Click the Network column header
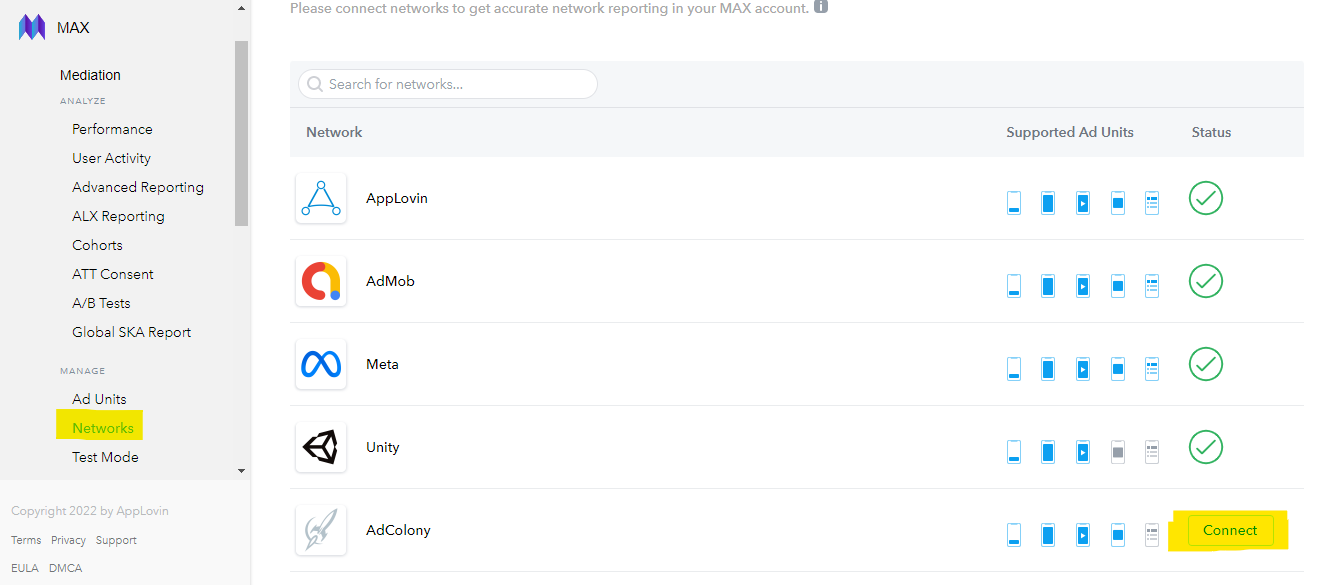The width and height of the screenshot is (1336, 585). [x=334, y=132]
